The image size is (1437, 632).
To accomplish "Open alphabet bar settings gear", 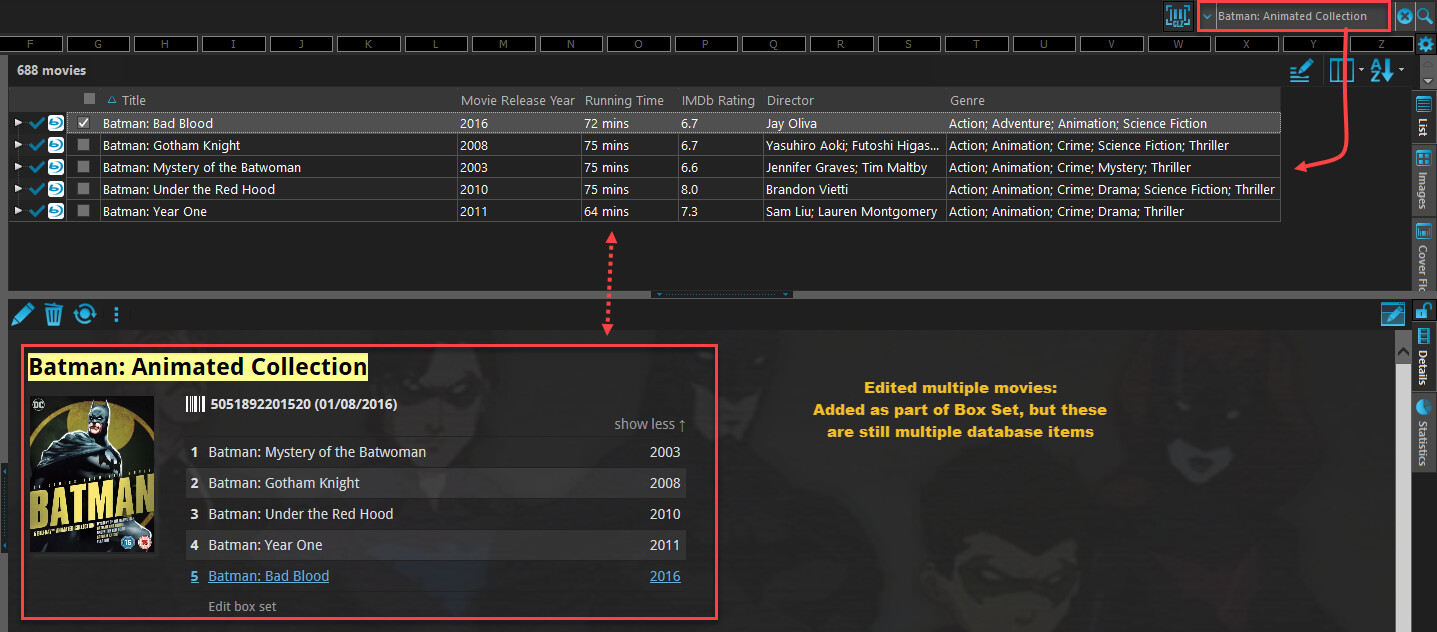I will 1426,44.
